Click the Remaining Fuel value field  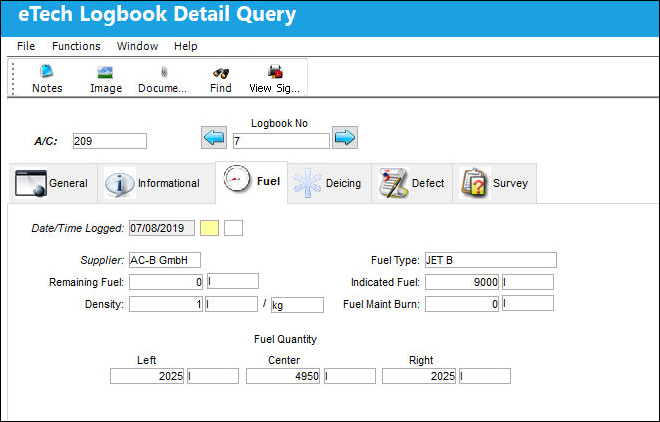(x=166, y=282)
